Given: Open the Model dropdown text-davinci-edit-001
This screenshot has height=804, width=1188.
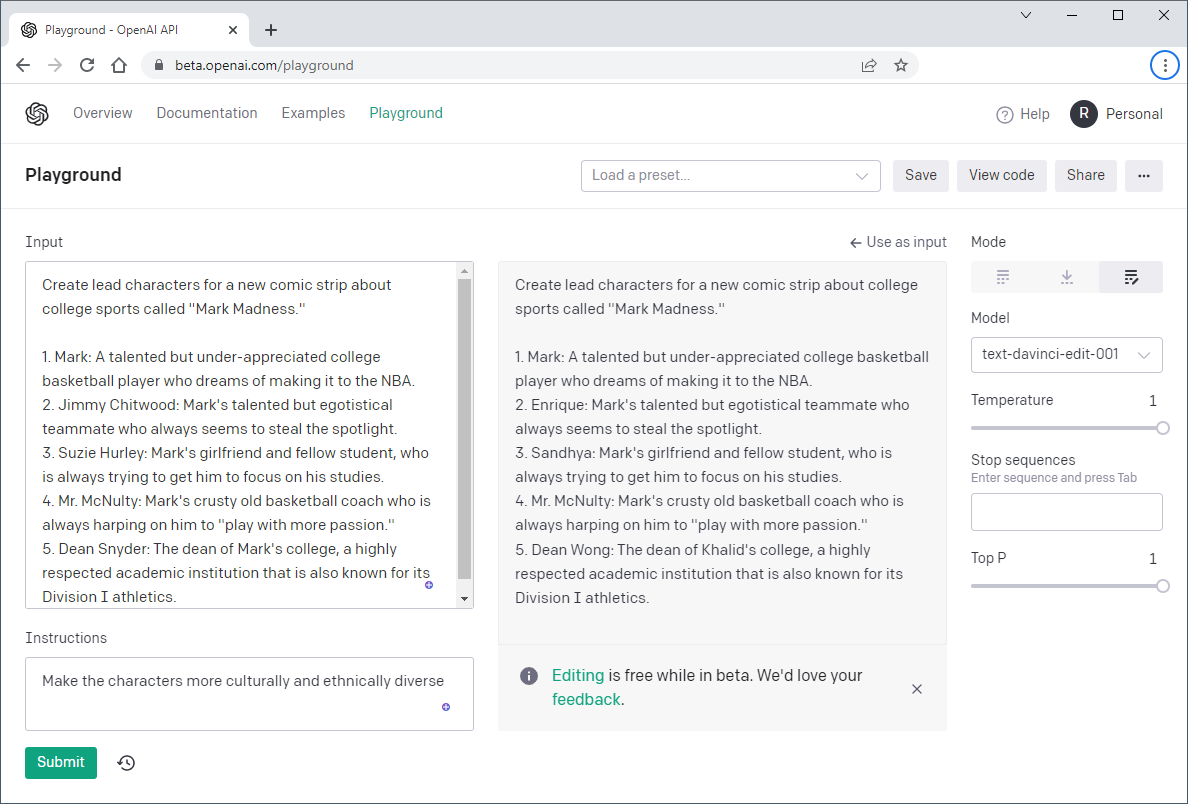Looking at the screenshot, I should pos(1067,355).
